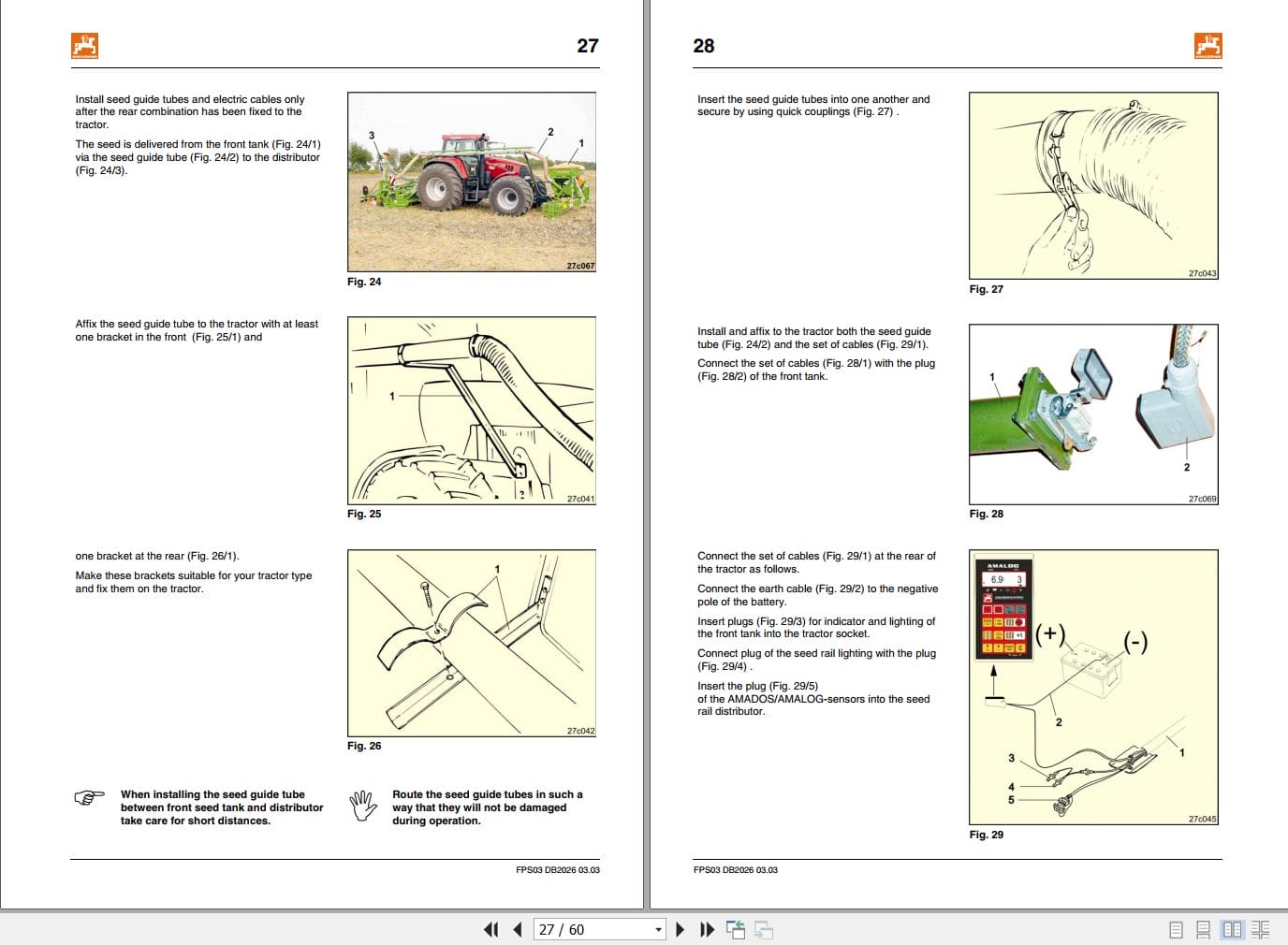Click the page number 27 header
The height and width of the screenshot is (945, 1288).
pos(588,46)
